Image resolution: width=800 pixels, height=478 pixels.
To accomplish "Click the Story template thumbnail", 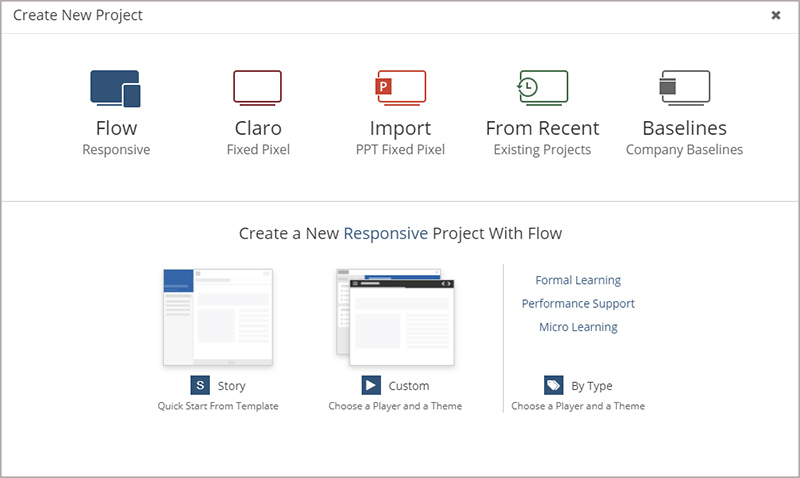I will click(x=218, y=316).
